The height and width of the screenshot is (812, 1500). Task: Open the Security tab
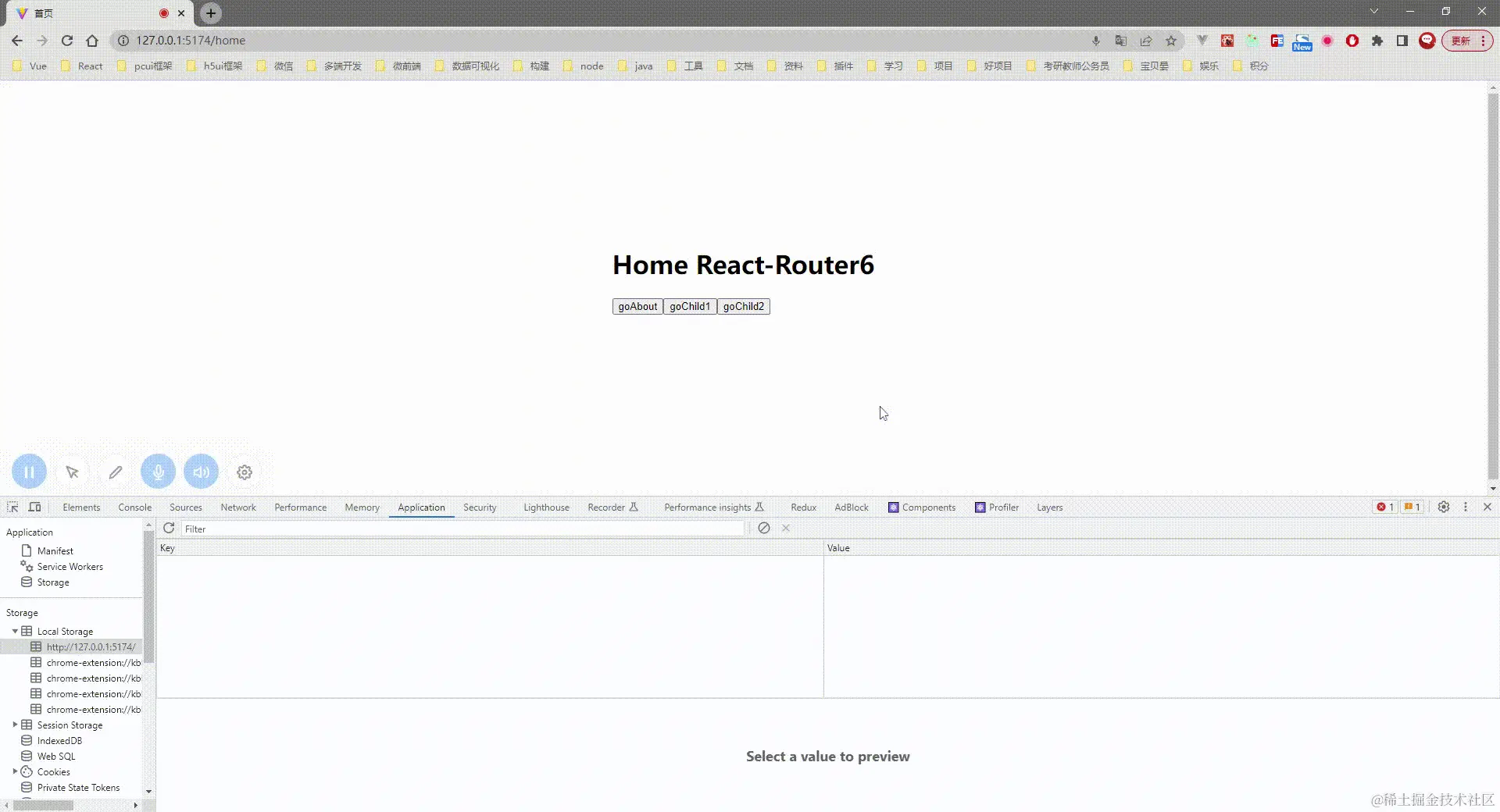pyautogui.click(x=480, y=507)
